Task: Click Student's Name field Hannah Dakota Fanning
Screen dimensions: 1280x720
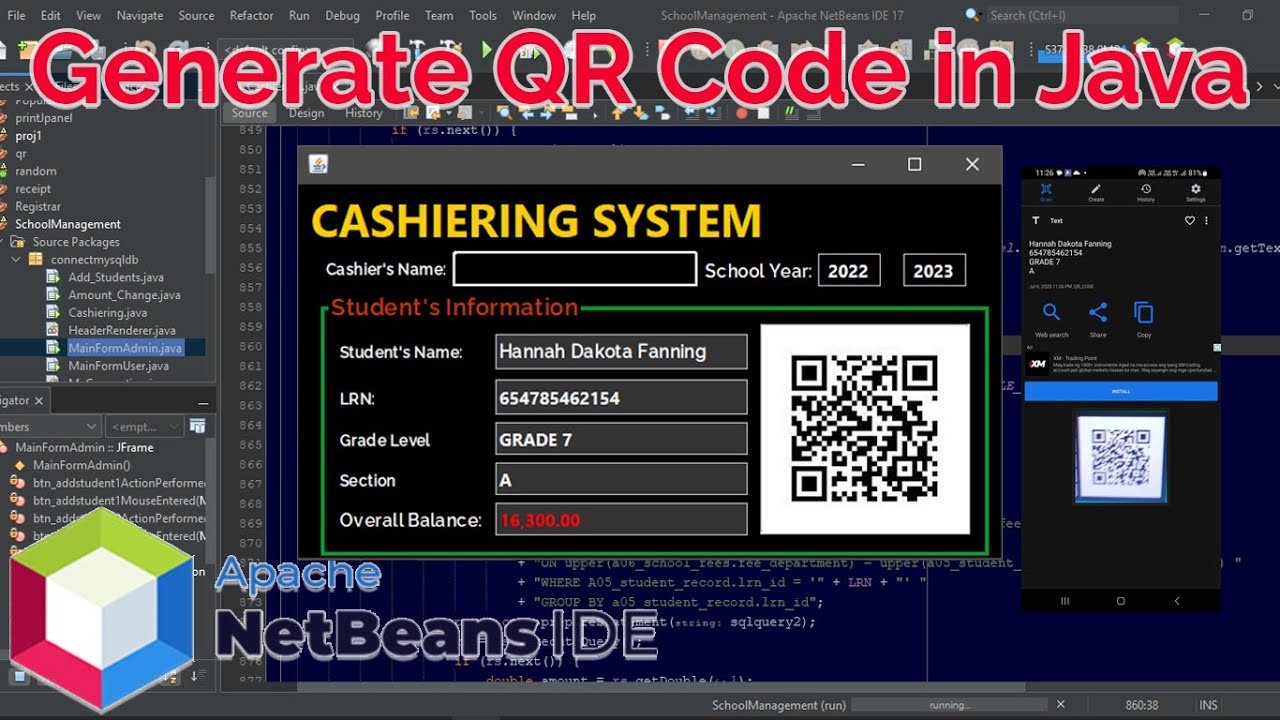Action: [621, 352]
